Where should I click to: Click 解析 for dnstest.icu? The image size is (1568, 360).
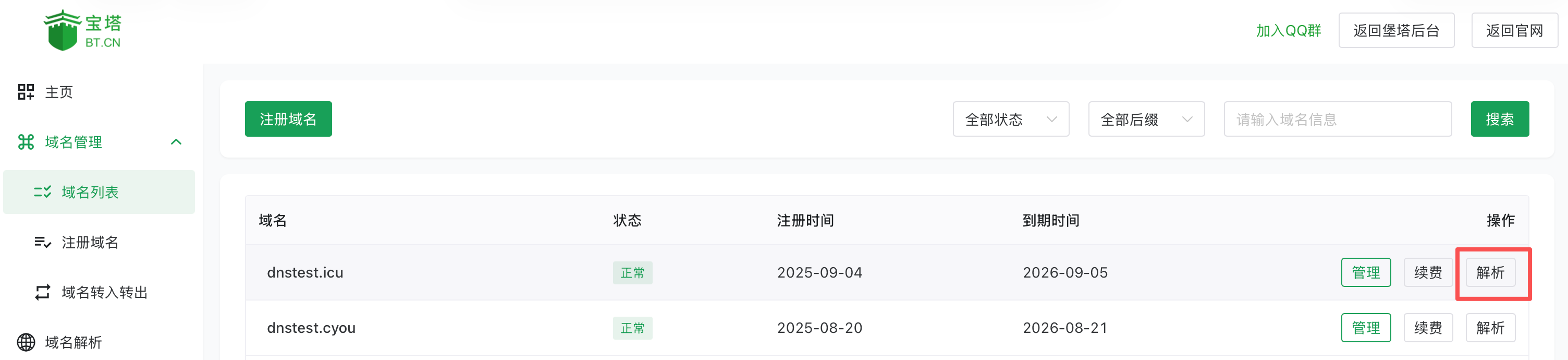click(1489, 272)
